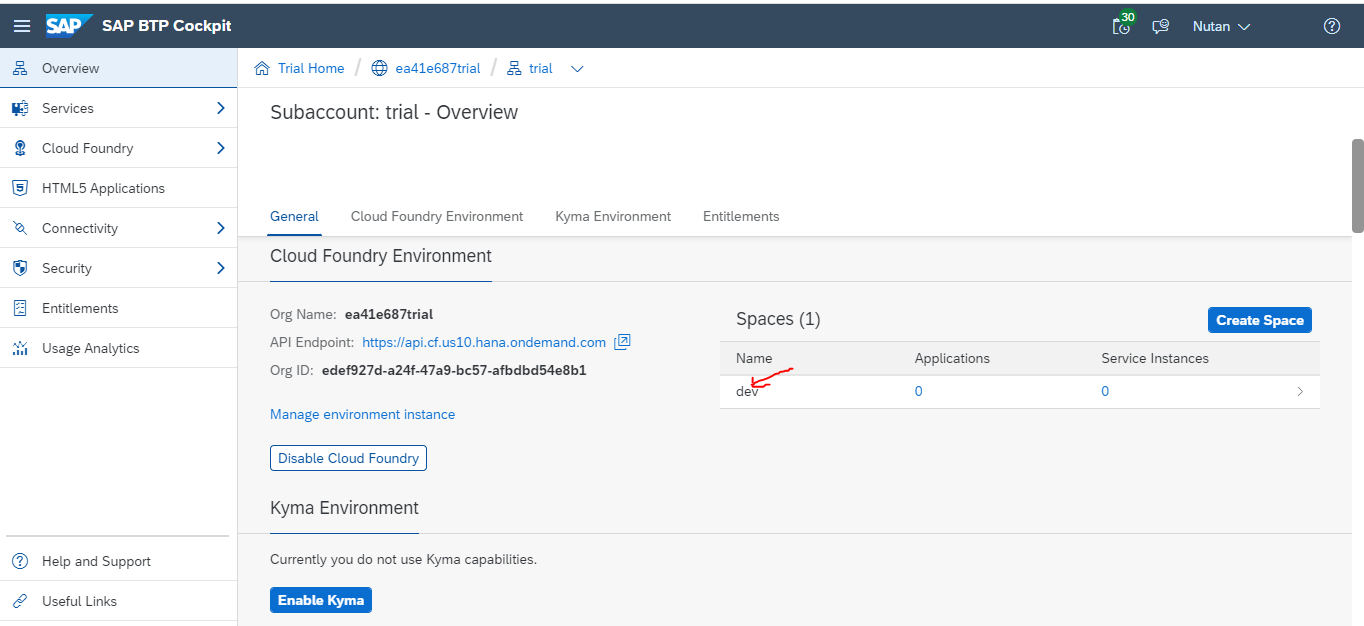This screenshot has height=626, width=1364.
Task: Click the SAP logo
Action: point(69,25)
